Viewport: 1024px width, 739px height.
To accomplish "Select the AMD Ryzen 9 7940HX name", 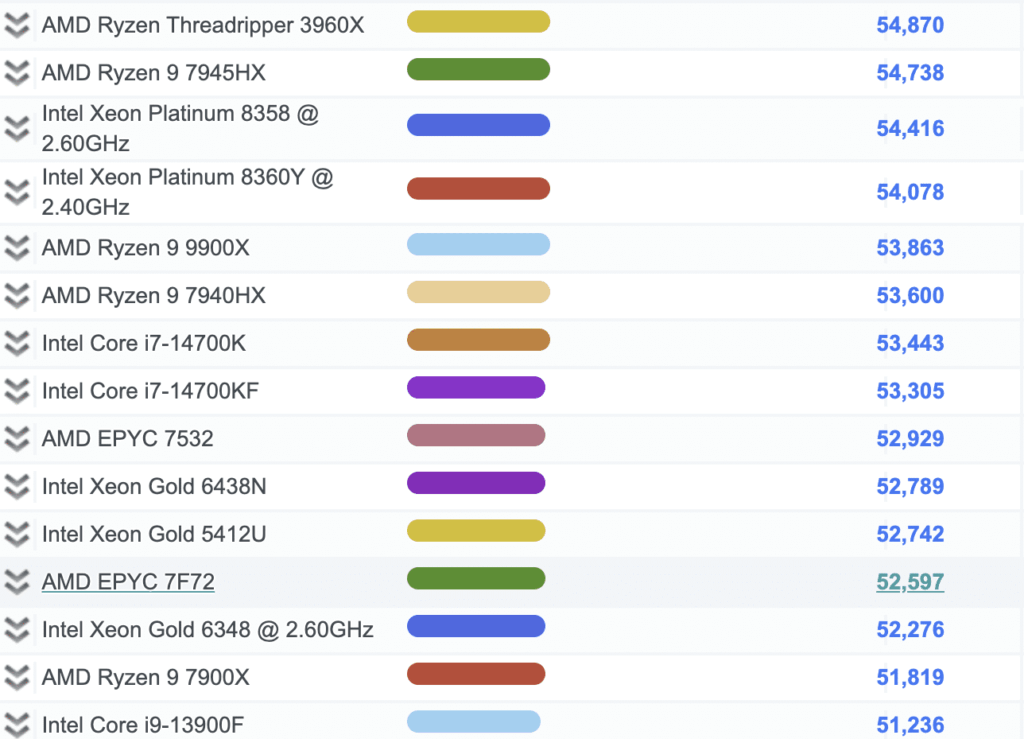I will (154, 295).
